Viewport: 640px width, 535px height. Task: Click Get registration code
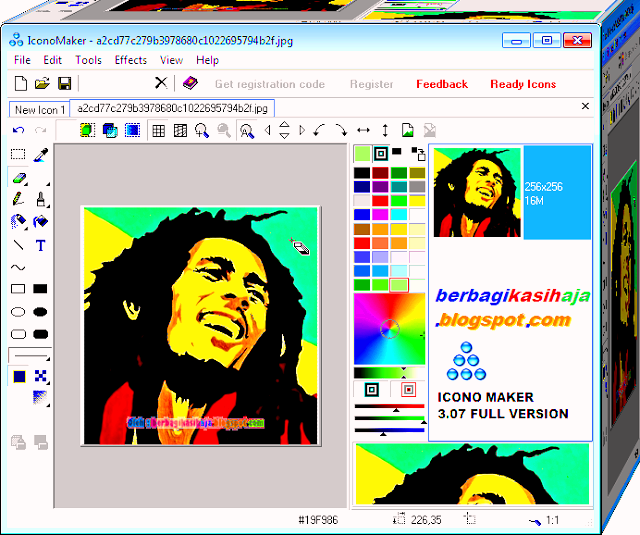click(x=270, y=84)
